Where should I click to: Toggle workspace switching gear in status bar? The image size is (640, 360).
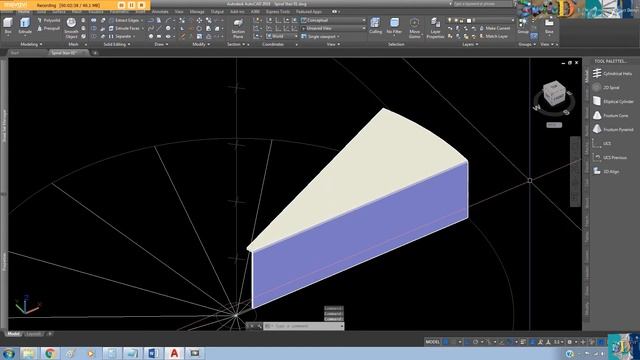tap(570, 342)
